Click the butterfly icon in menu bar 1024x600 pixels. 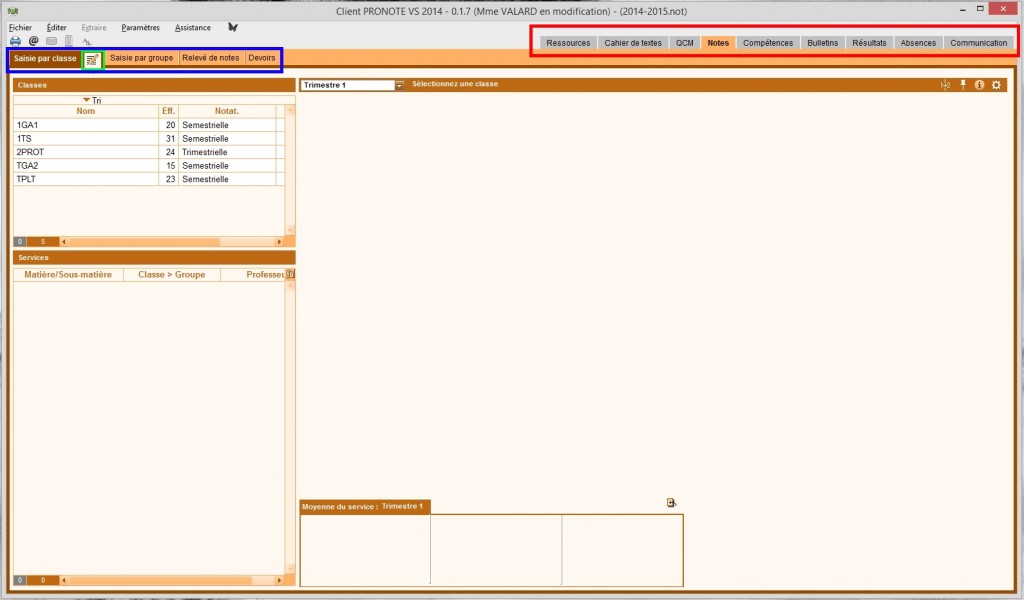click(233, 28)
